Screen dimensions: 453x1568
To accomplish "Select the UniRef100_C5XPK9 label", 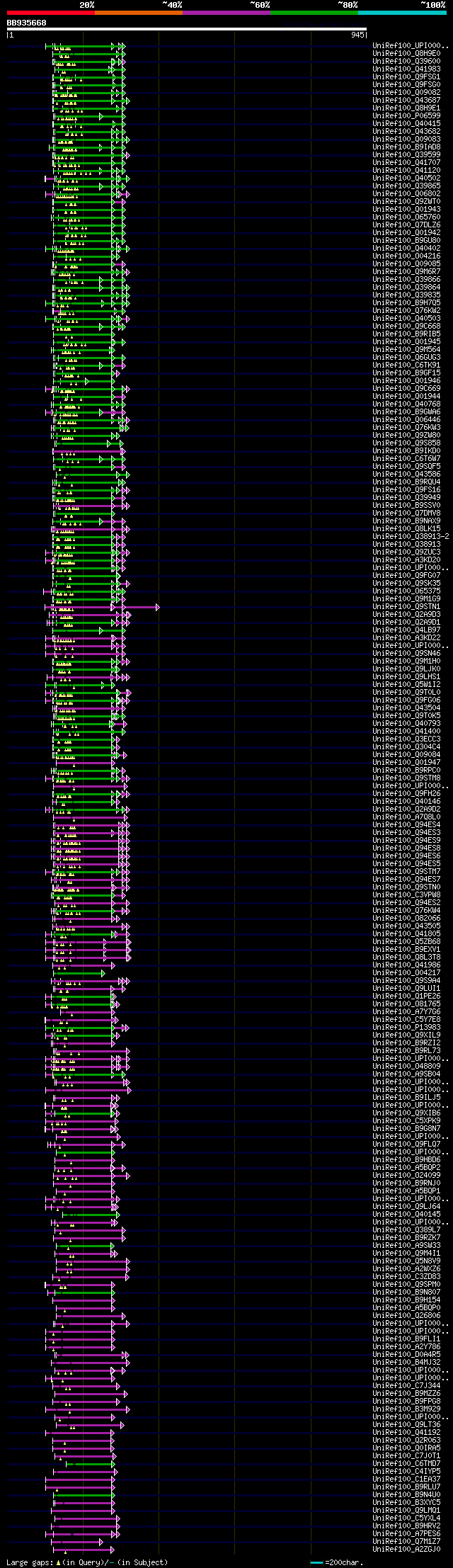I will point(406,1120).
